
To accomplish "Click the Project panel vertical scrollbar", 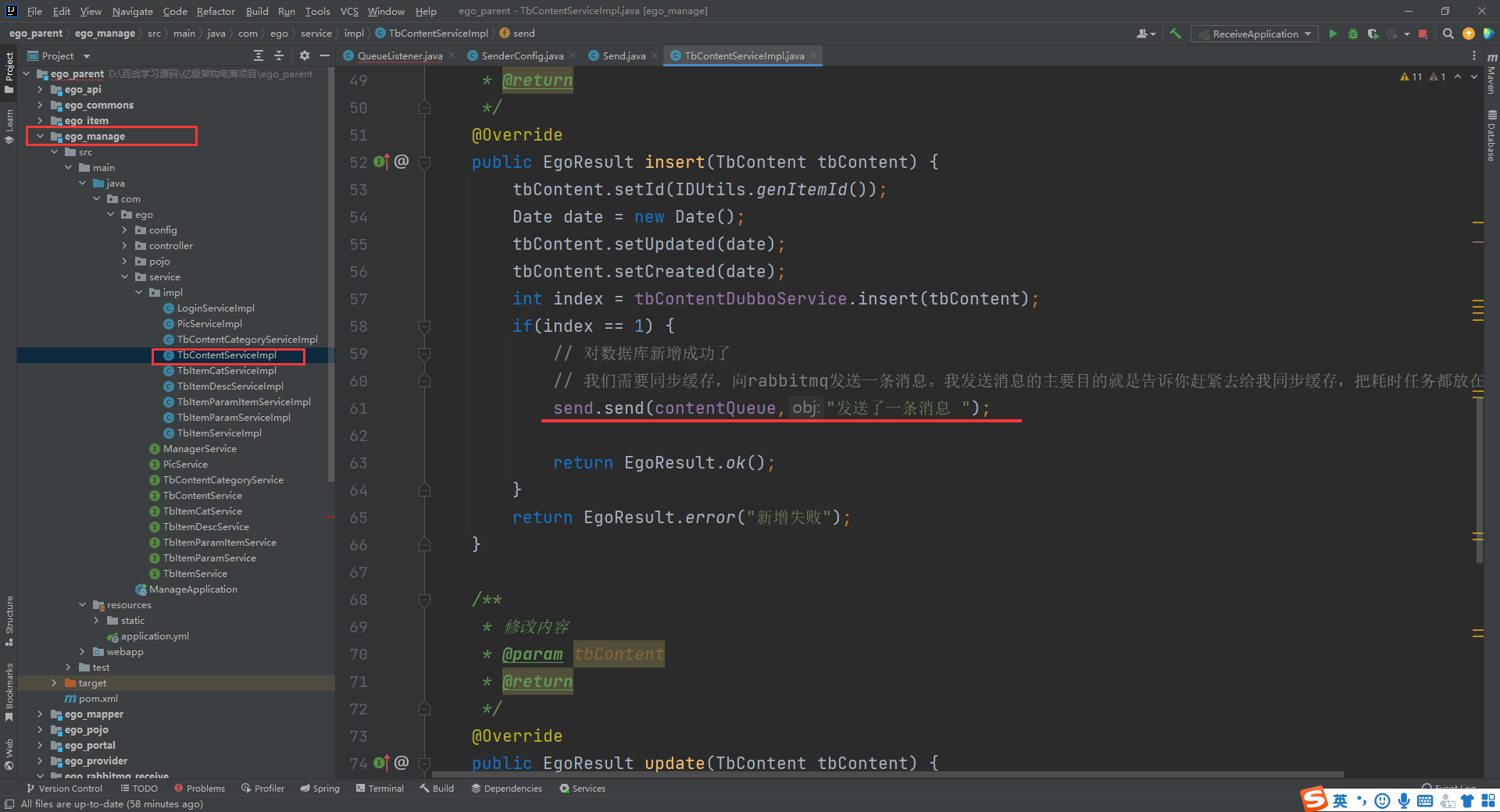I will coord(331,273).
